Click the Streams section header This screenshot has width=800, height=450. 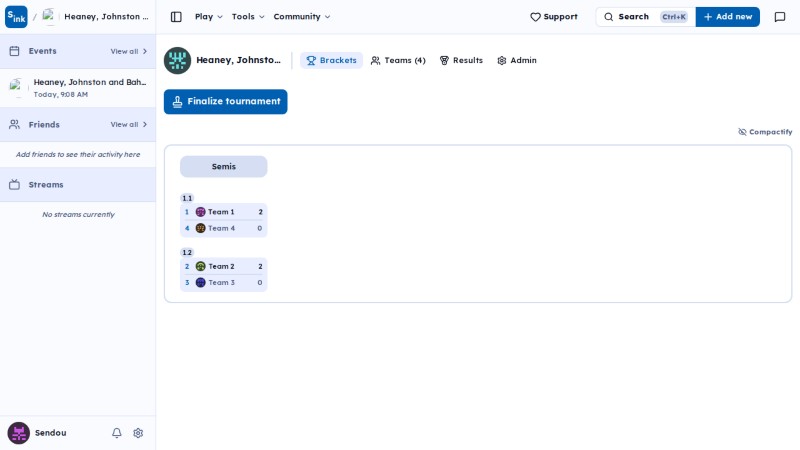coord(78,185)
